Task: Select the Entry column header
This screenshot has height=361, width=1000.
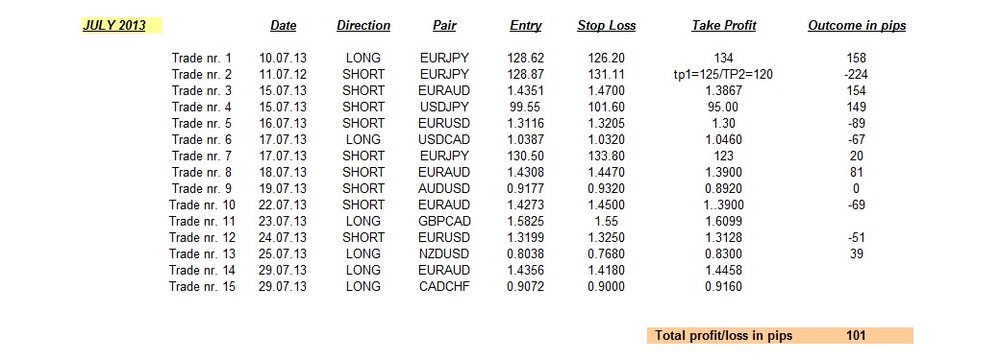Action: (x=526, y=26)
